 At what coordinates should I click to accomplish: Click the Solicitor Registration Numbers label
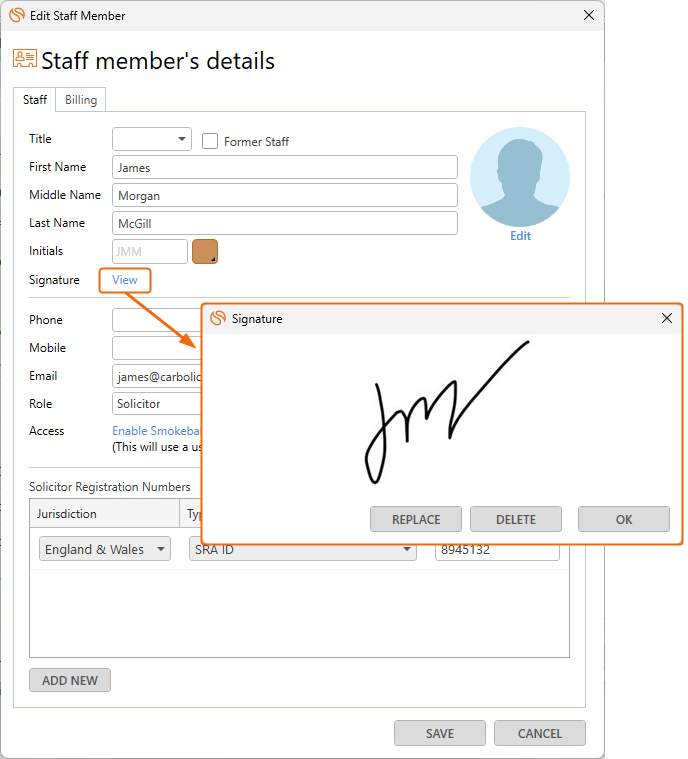110,486
